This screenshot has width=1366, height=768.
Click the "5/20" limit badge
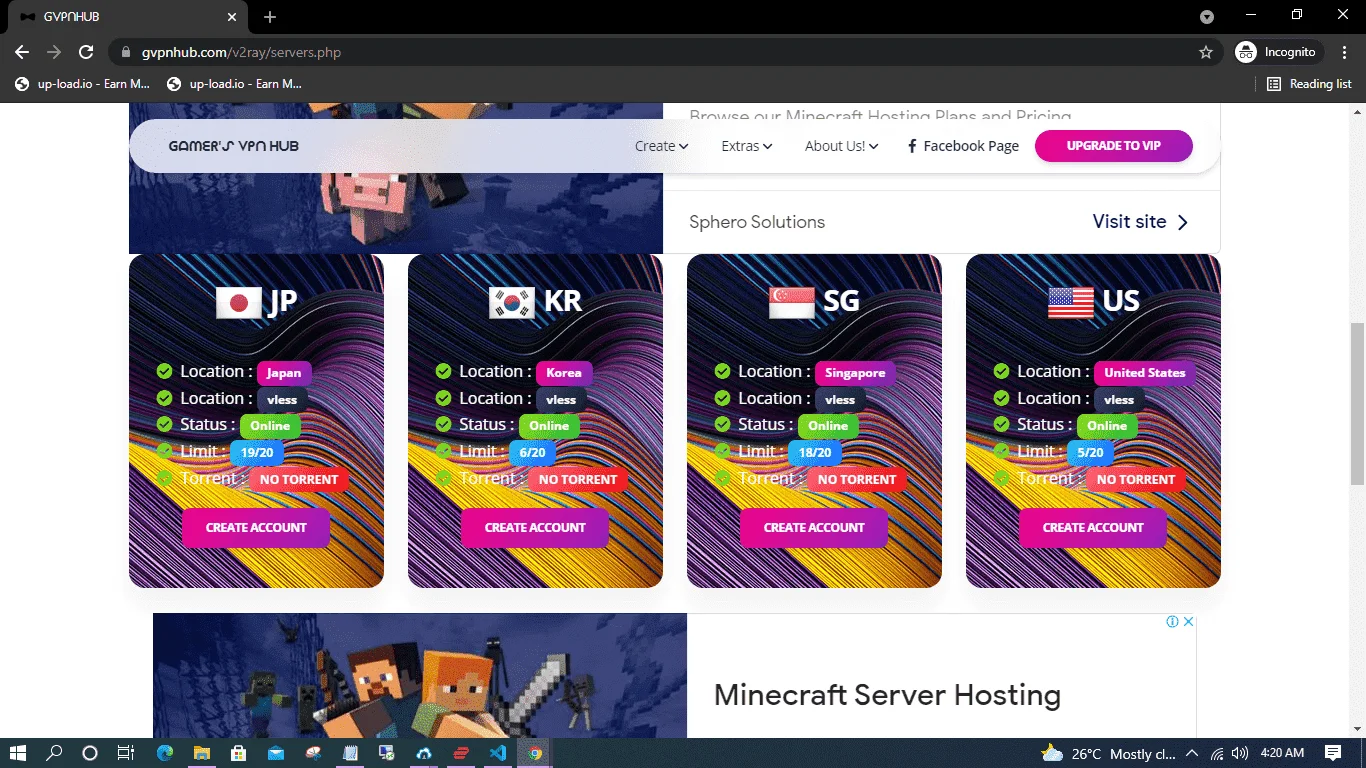click(x=1091, y=453)
